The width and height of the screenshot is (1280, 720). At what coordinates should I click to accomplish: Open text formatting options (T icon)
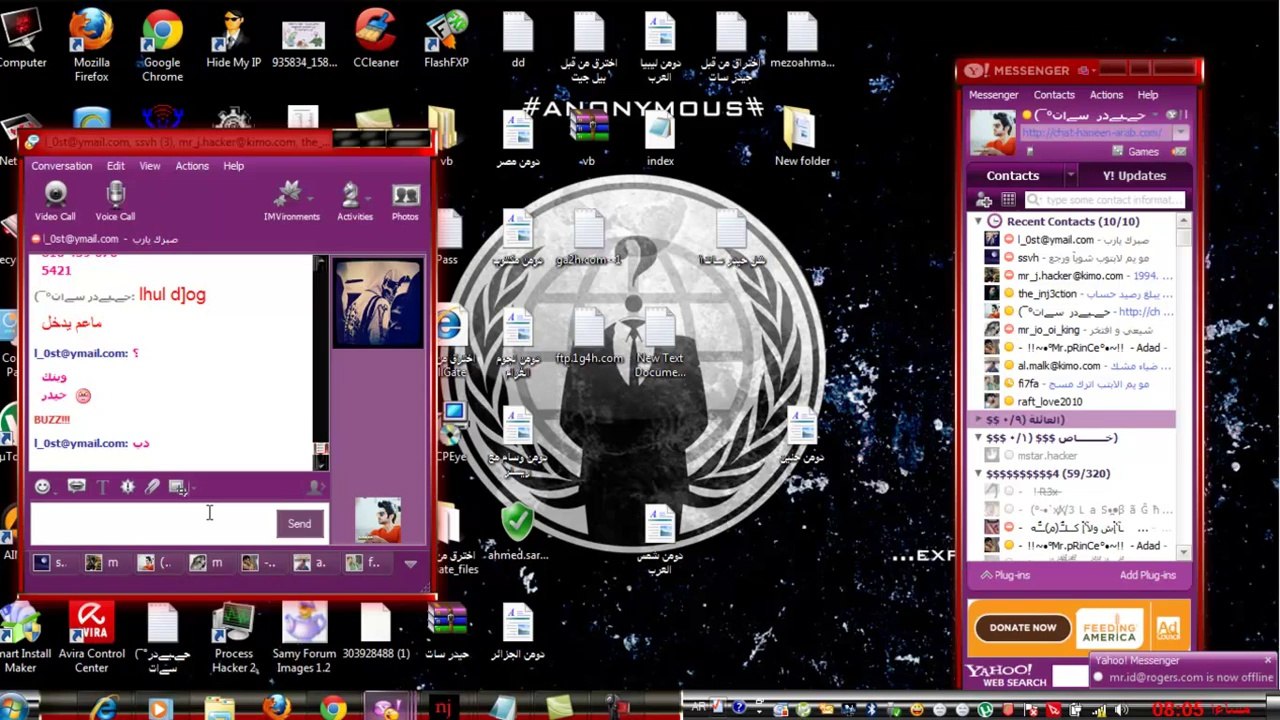(x=102, y=487)
